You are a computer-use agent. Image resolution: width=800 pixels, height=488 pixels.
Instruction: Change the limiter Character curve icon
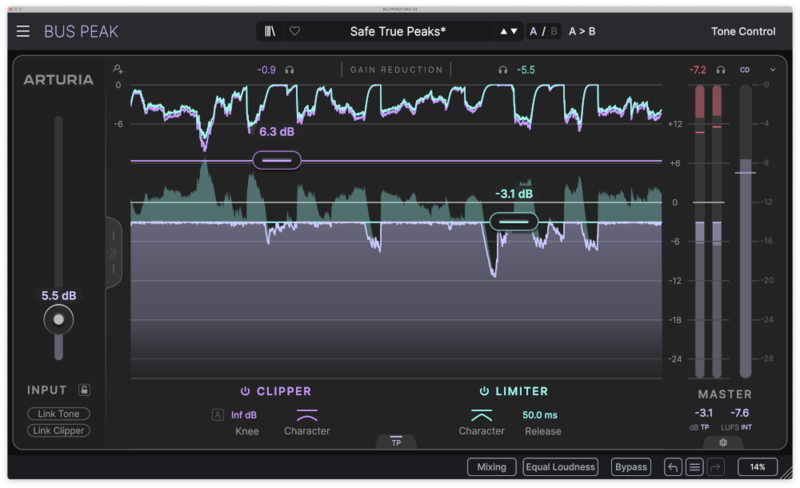pos(482,414)
